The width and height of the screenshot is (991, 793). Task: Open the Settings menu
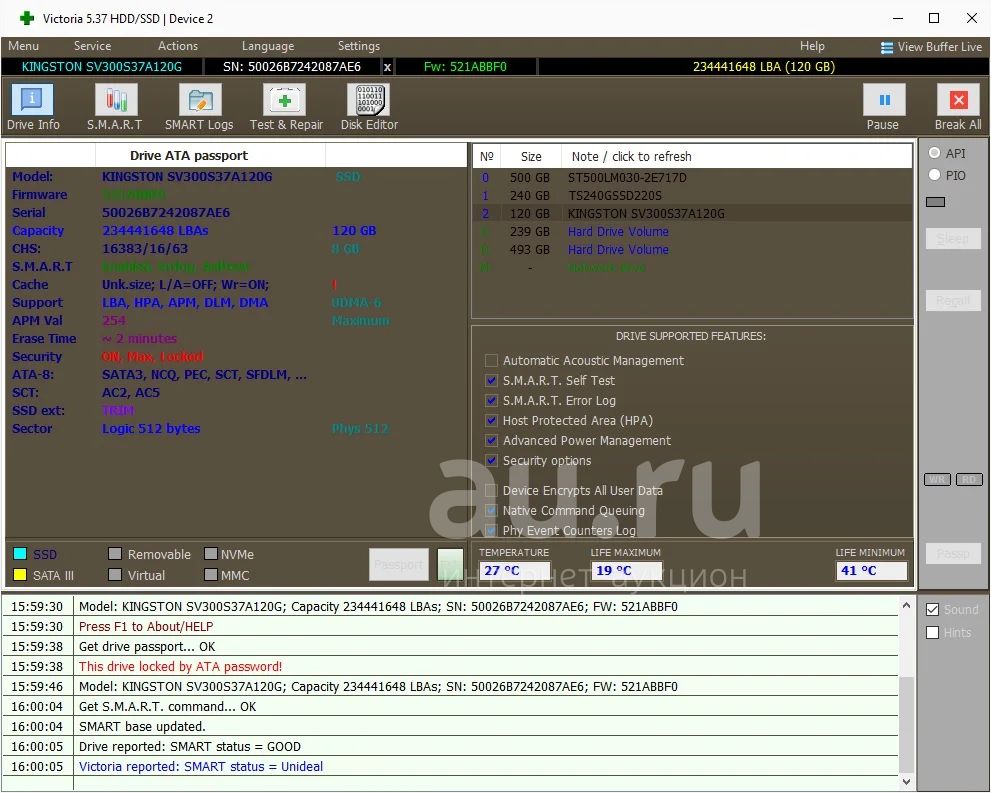[358, 46]
